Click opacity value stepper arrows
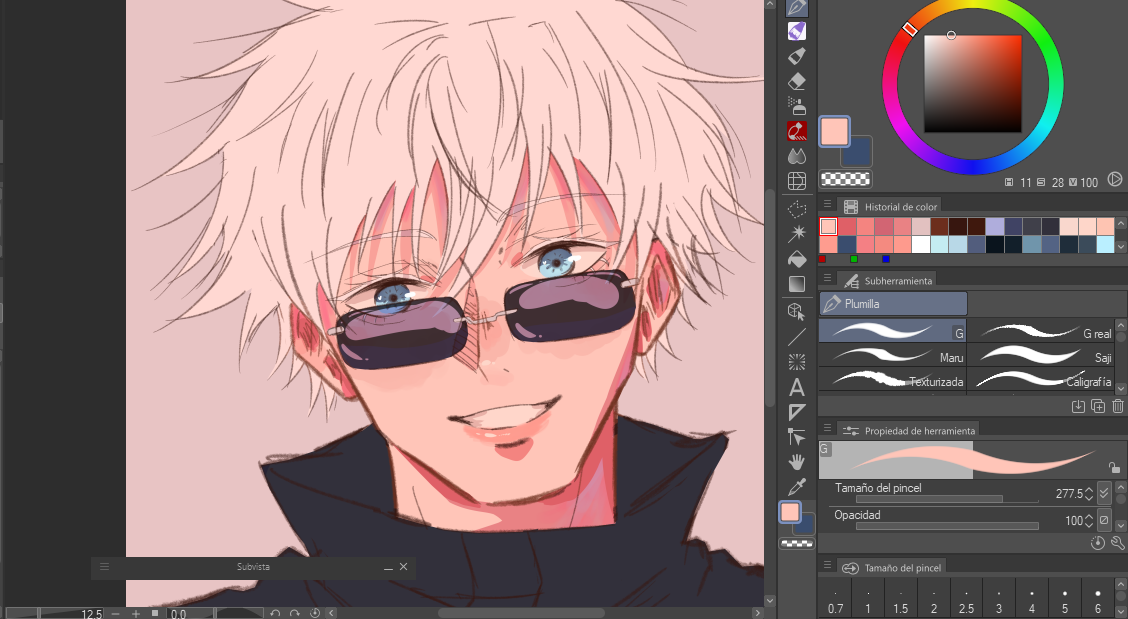 1088,520
